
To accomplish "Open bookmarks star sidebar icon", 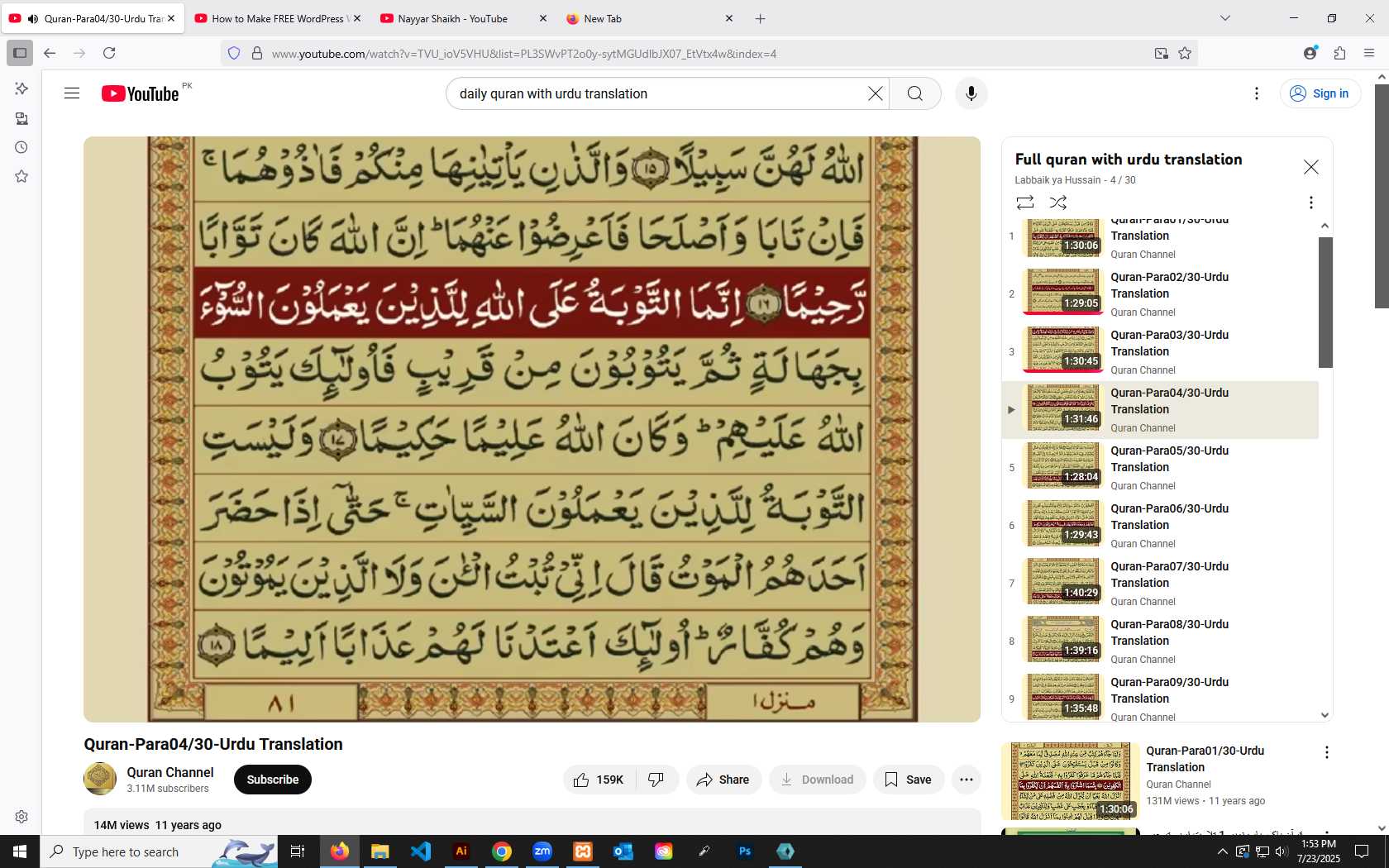I will [21, 176].
